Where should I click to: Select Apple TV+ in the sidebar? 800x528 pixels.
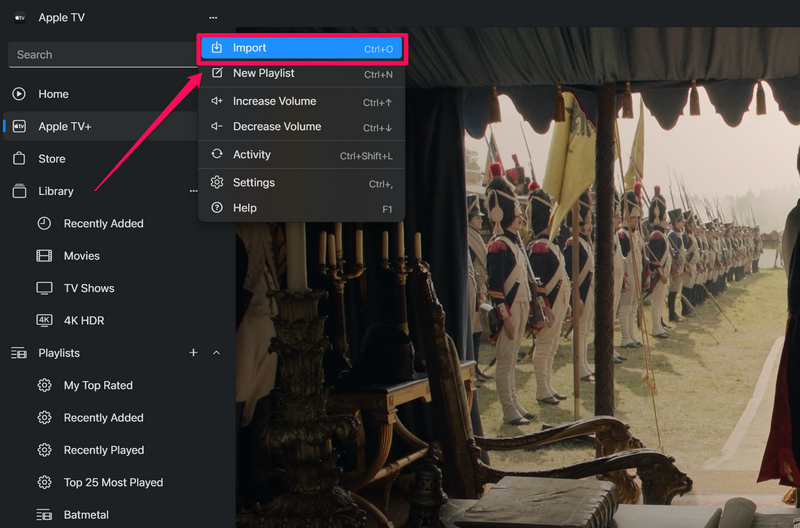coord(65,126)
